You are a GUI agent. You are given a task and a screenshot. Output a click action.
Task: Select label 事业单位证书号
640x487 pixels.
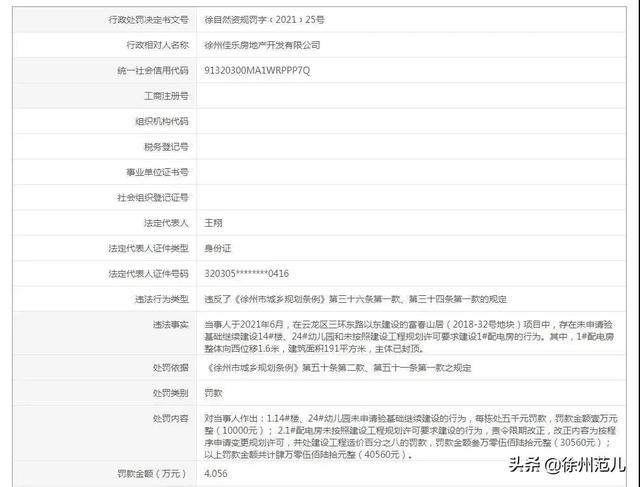point(158,172)
